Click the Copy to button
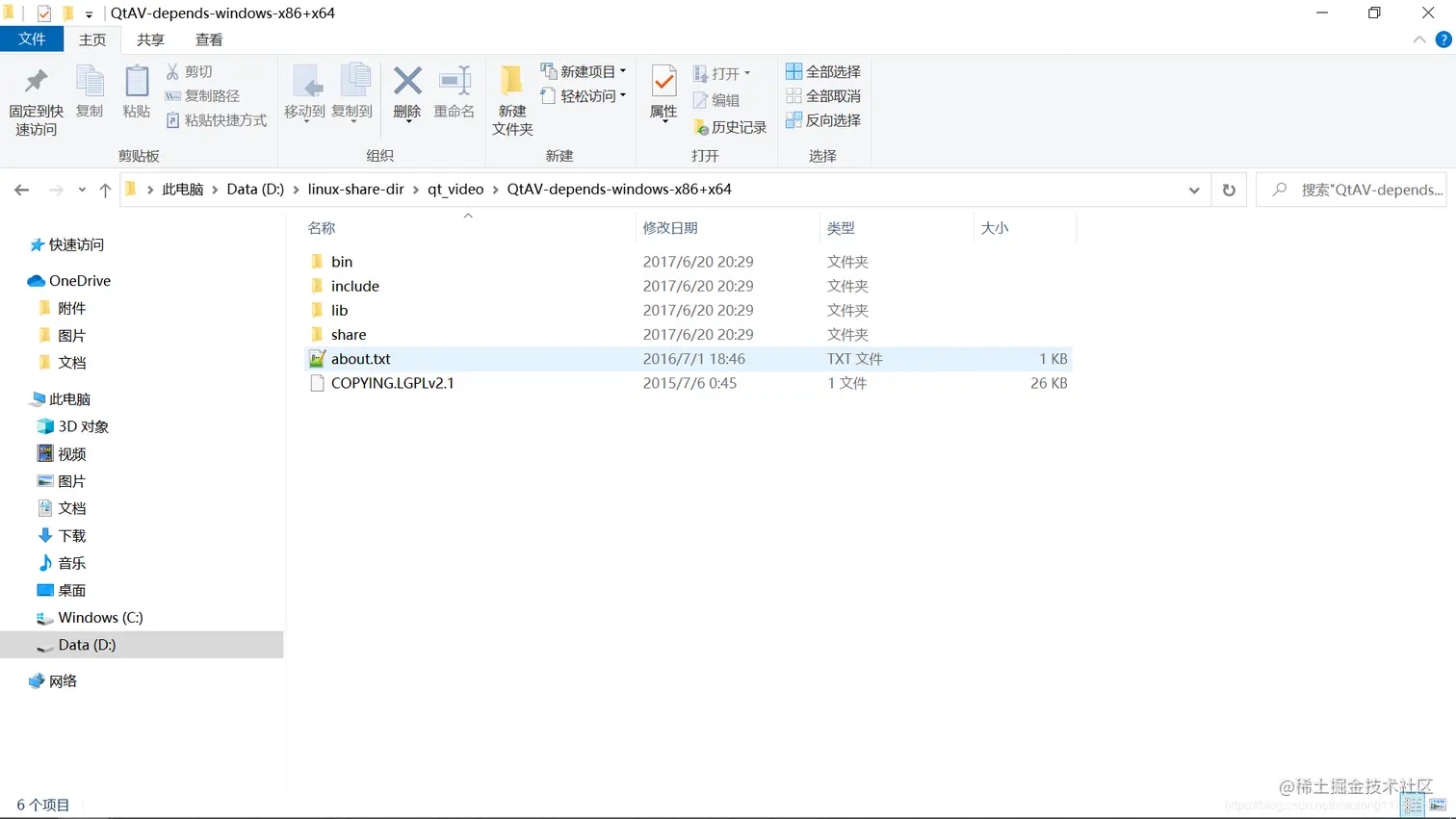Image resolution: width=1456 pixels, height=819 pixels. [352, 93]
